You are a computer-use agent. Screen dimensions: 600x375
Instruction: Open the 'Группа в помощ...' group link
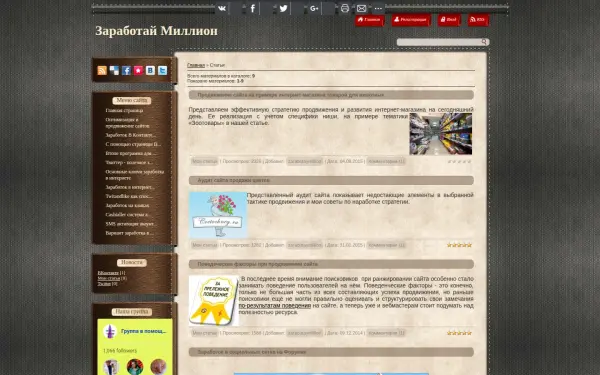point(143,331)
